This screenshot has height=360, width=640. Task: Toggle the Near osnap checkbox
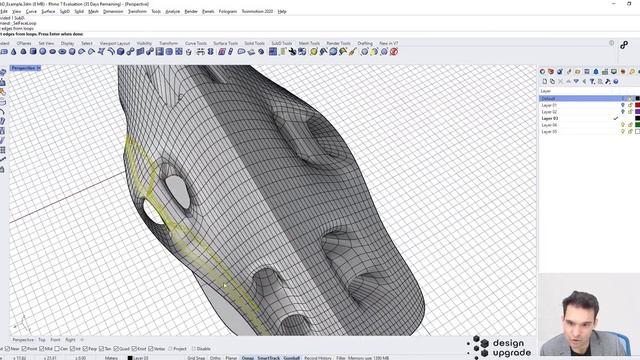pyautogui.click(x=7, y=349)
